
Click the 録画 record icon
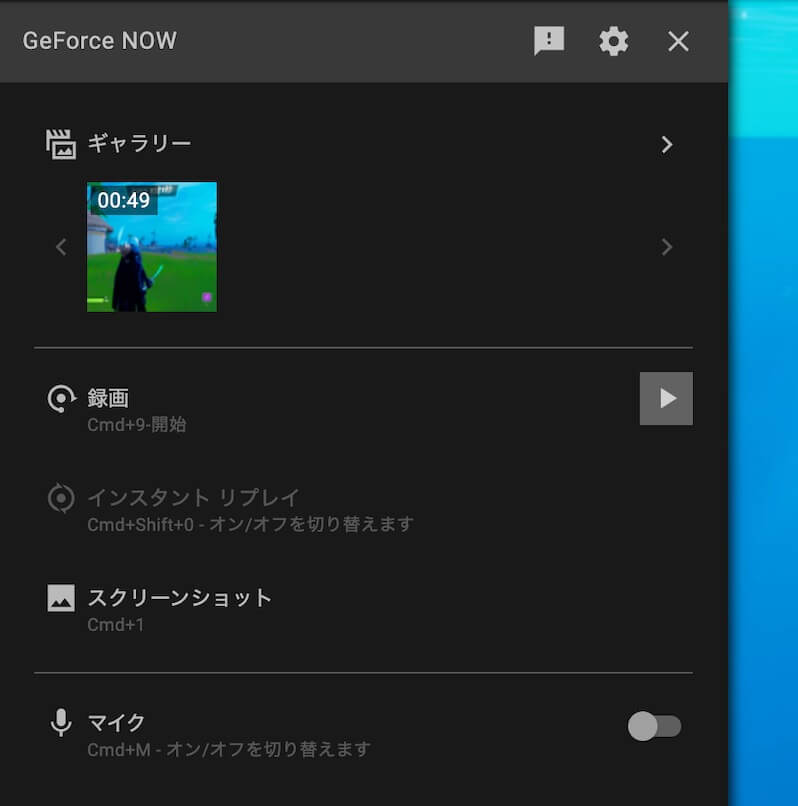point(62,398)
